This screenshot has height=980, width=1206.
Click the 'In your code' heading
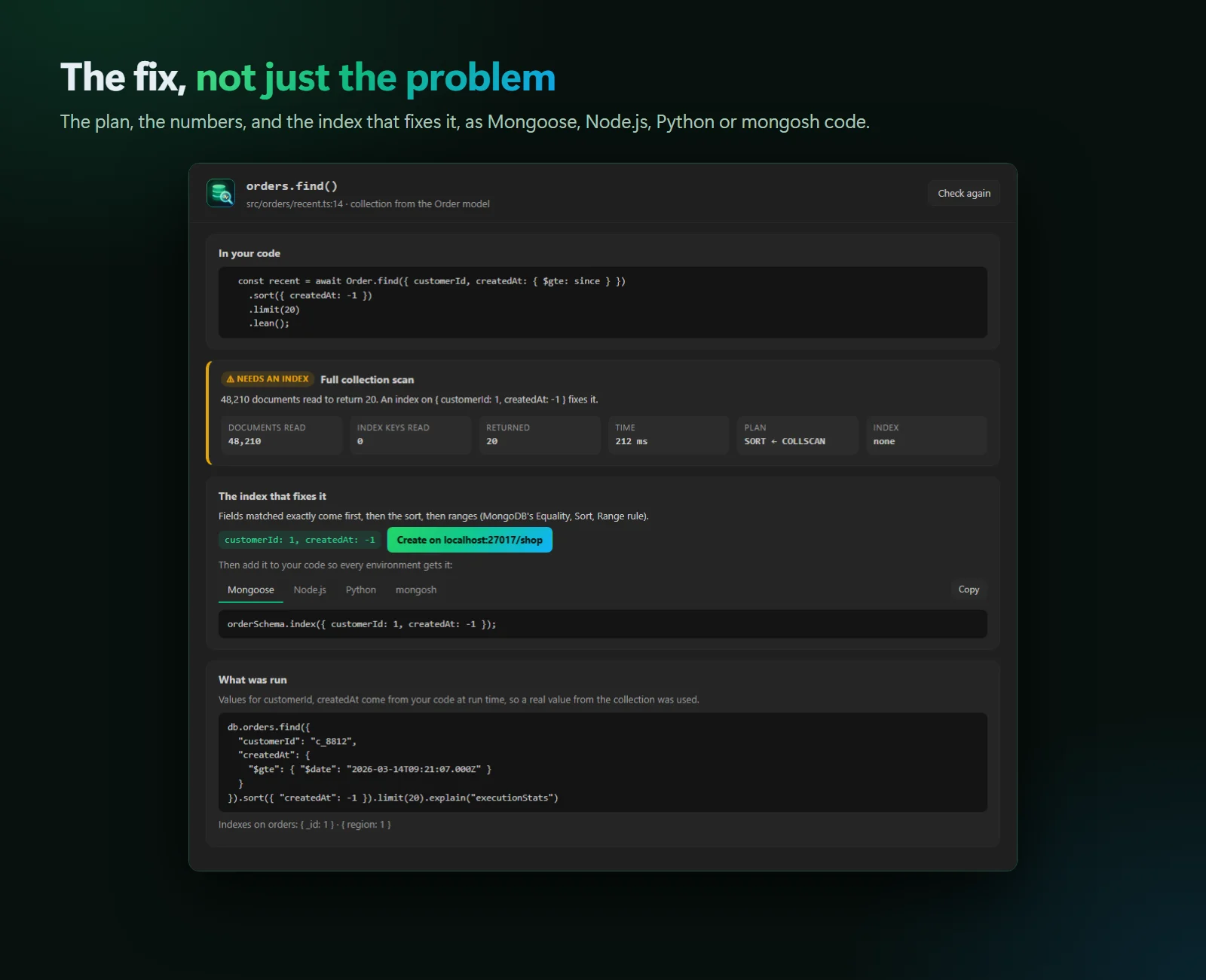click(249, 253)
